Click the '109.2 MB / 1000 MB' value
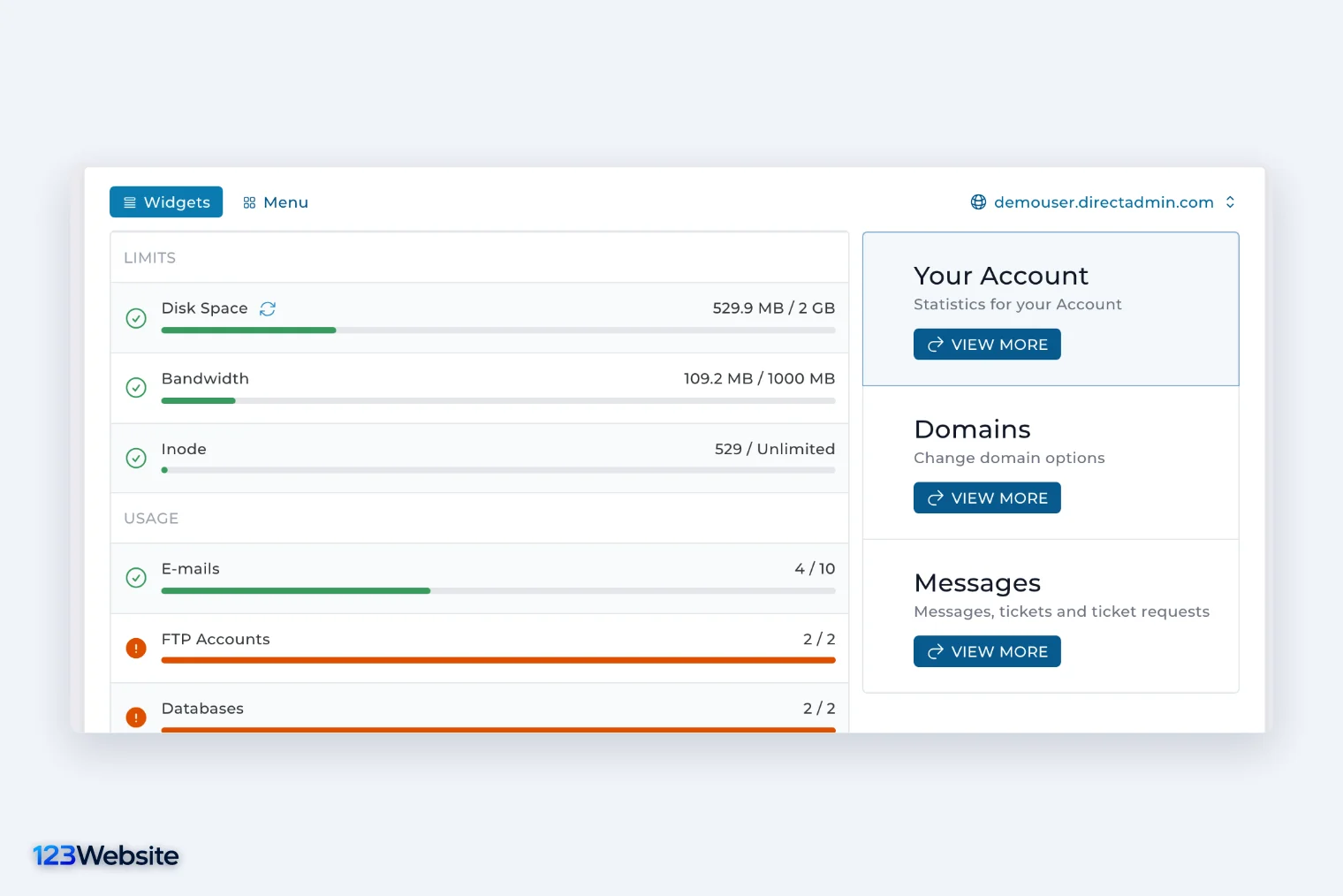 click(759, 379)
